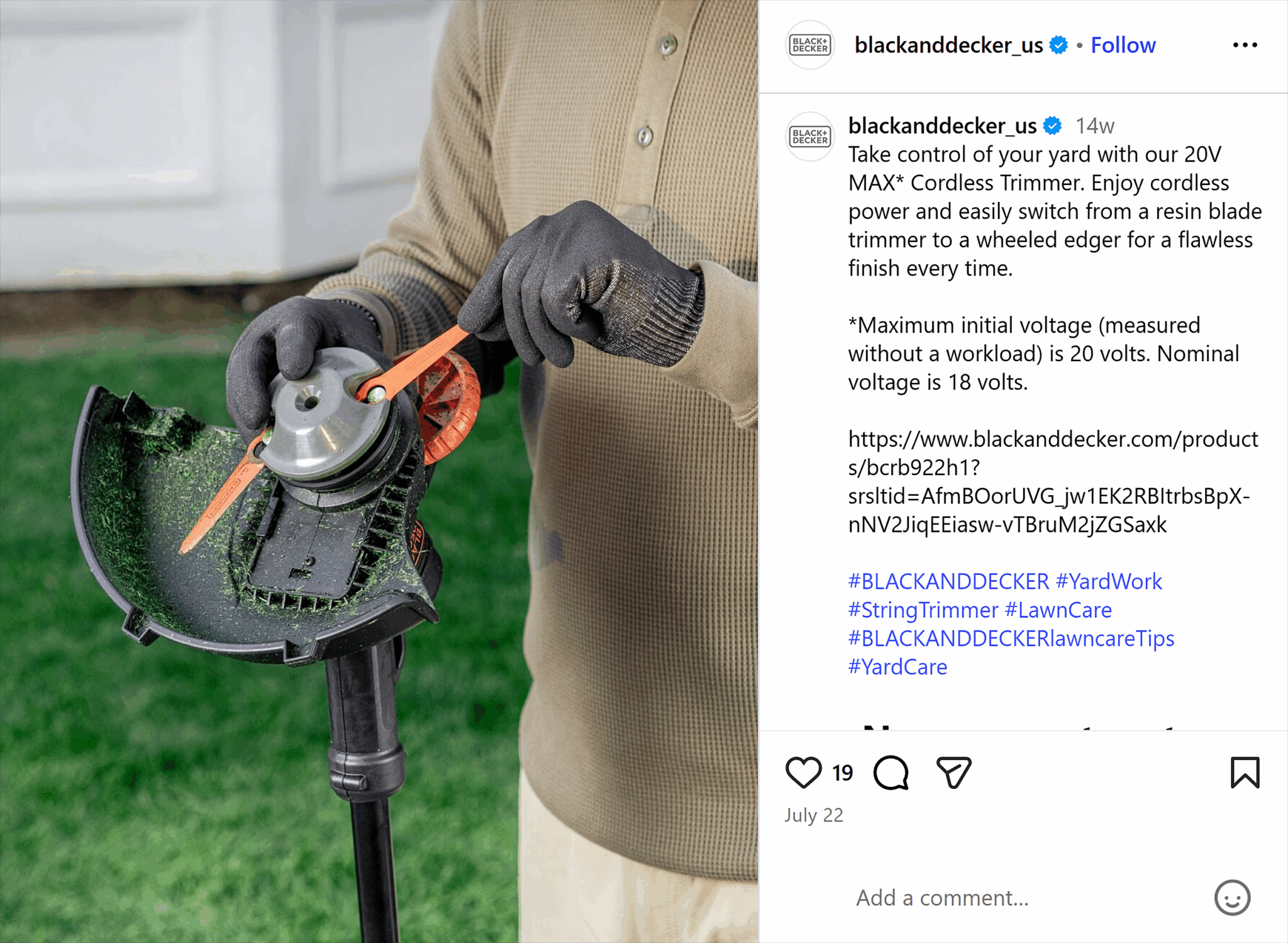Open the #LawnCare hashtag
1288x943 pixels.
pos(1058,610)
